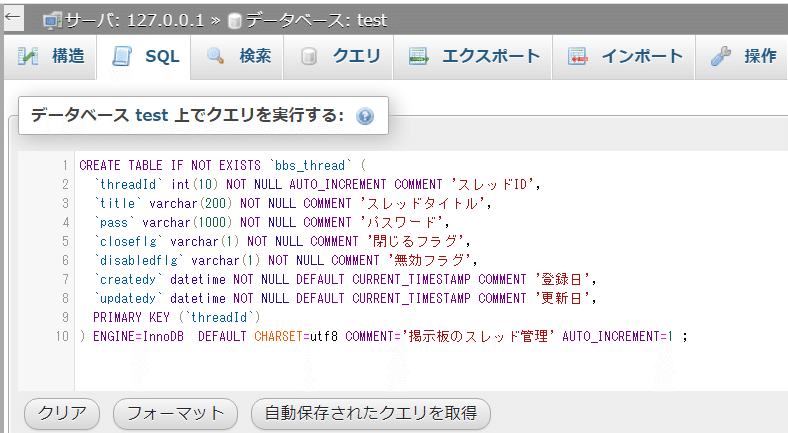Open the 検索 tab
This screenshot has width=788, height=433.
click(237, 57)
